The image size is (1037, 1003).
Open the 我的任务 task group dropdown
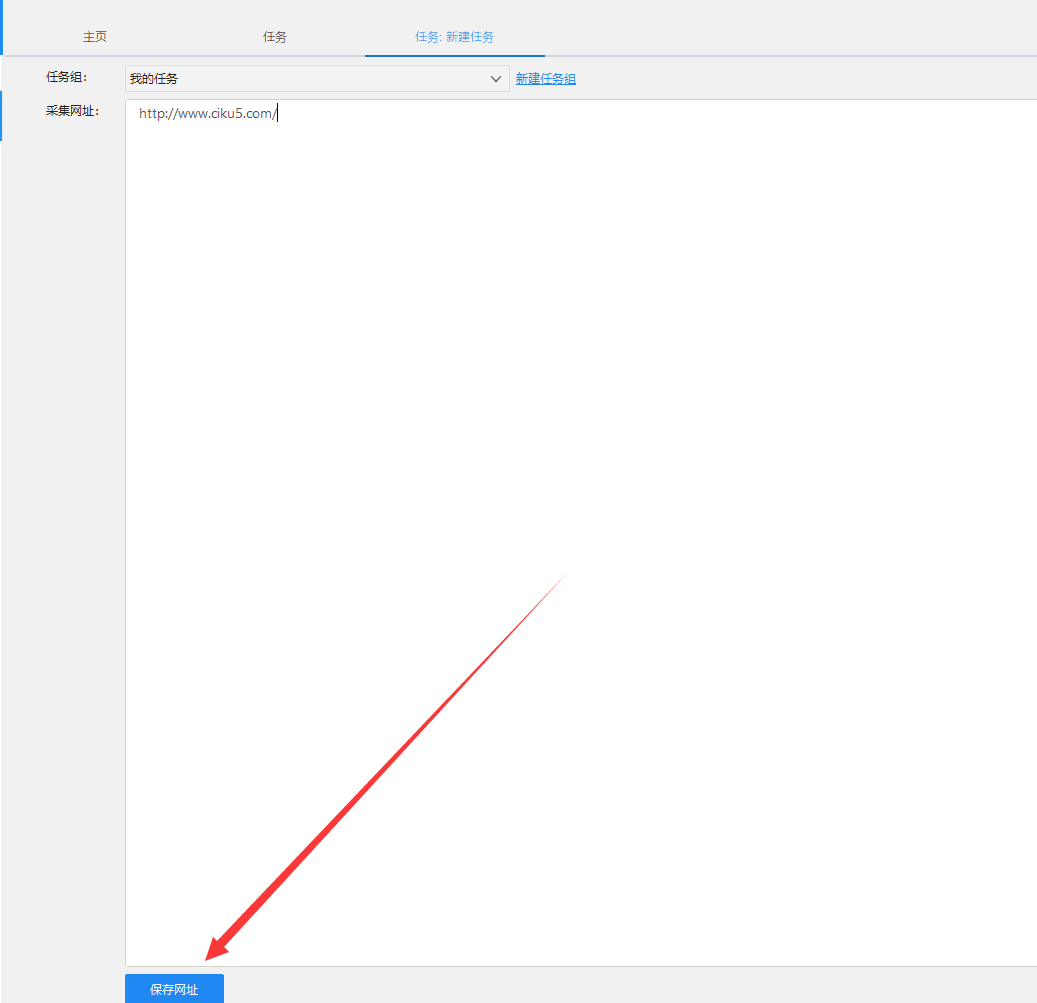[x=317, y=79]
